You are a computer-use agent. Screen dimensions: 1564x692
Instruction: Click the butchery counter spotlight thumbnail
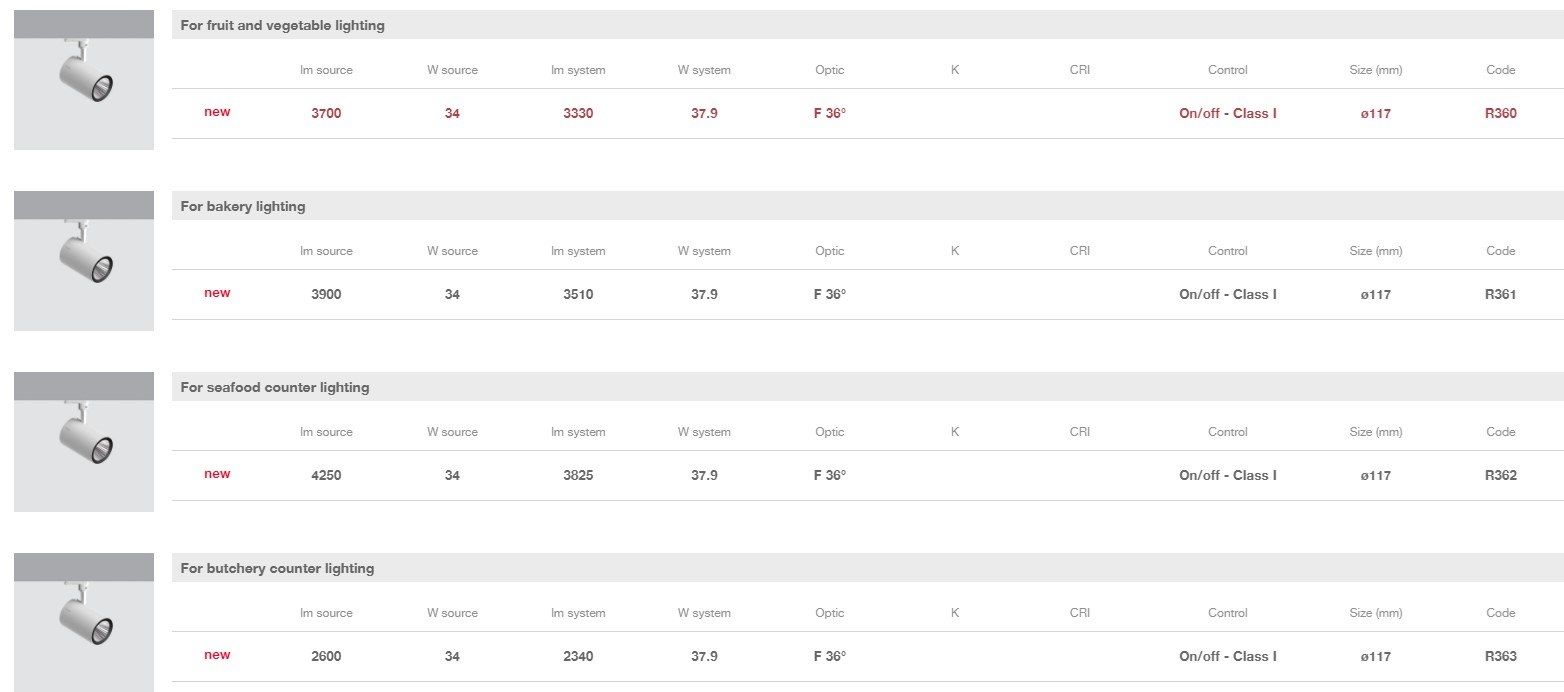[84, 622]
